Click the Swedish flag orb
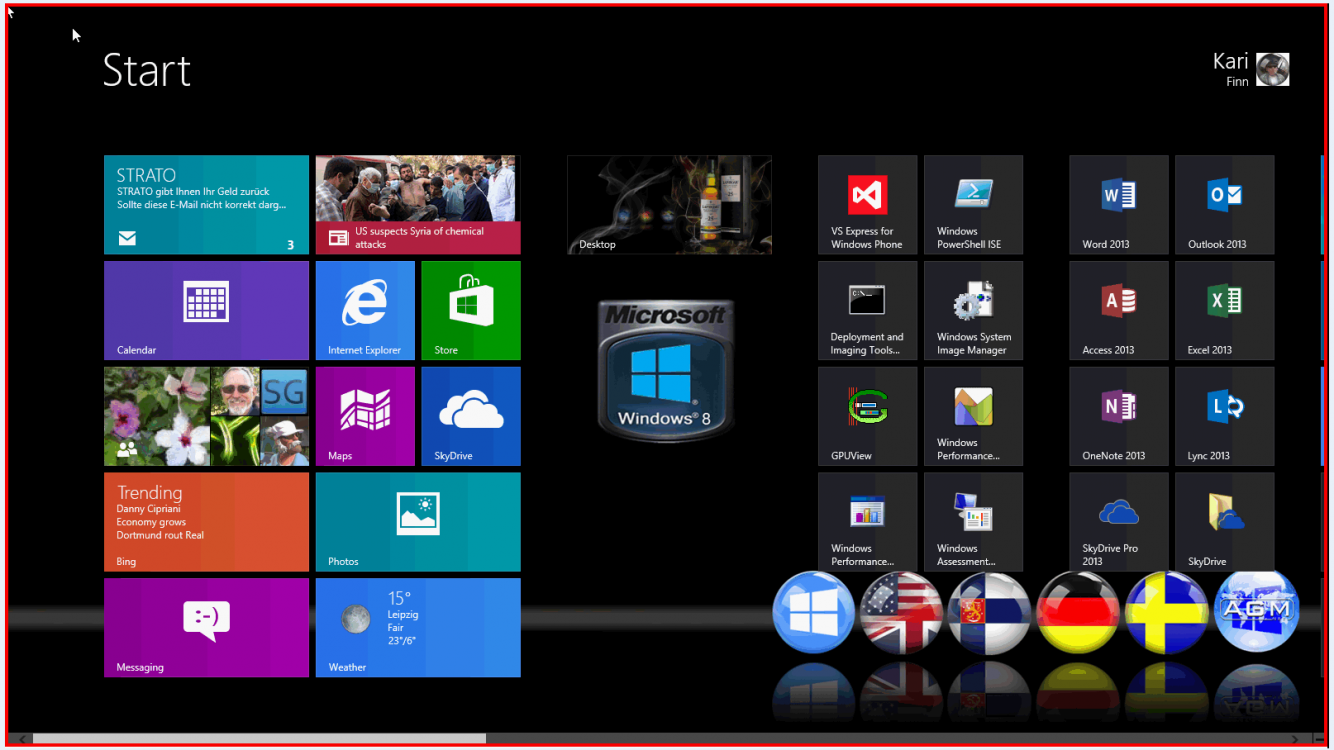This screenshot has width=1334, height=750. [1166, 612]
